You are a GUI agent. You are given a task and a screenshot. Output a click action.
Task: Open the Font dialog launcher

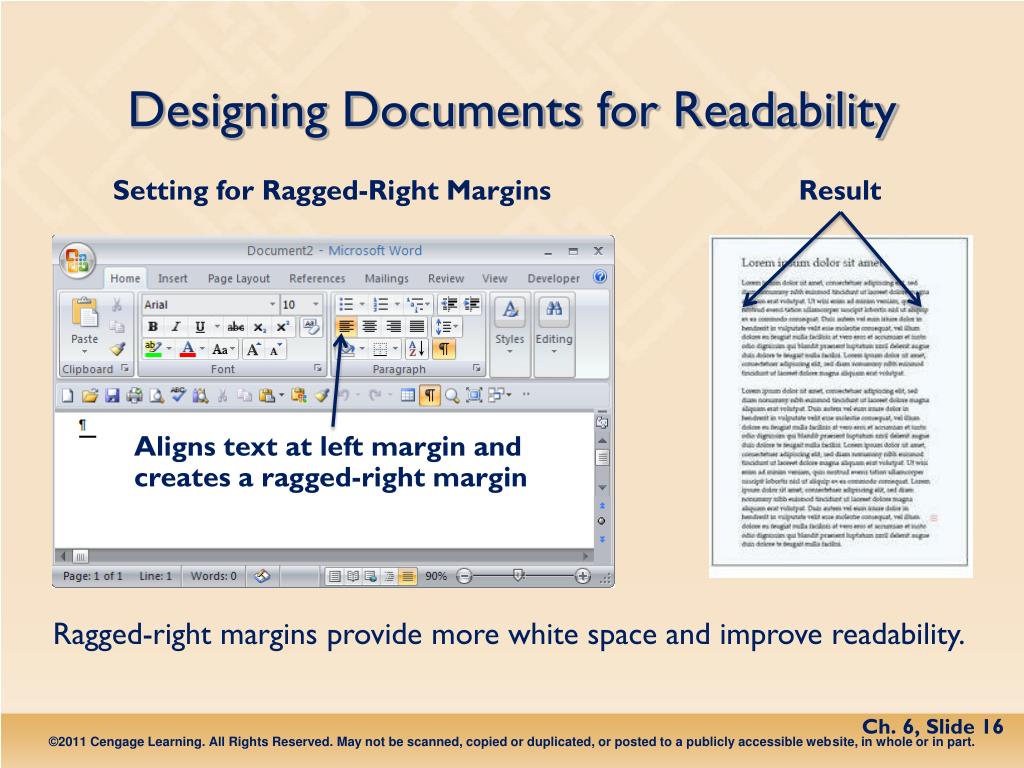pos(318,368)
